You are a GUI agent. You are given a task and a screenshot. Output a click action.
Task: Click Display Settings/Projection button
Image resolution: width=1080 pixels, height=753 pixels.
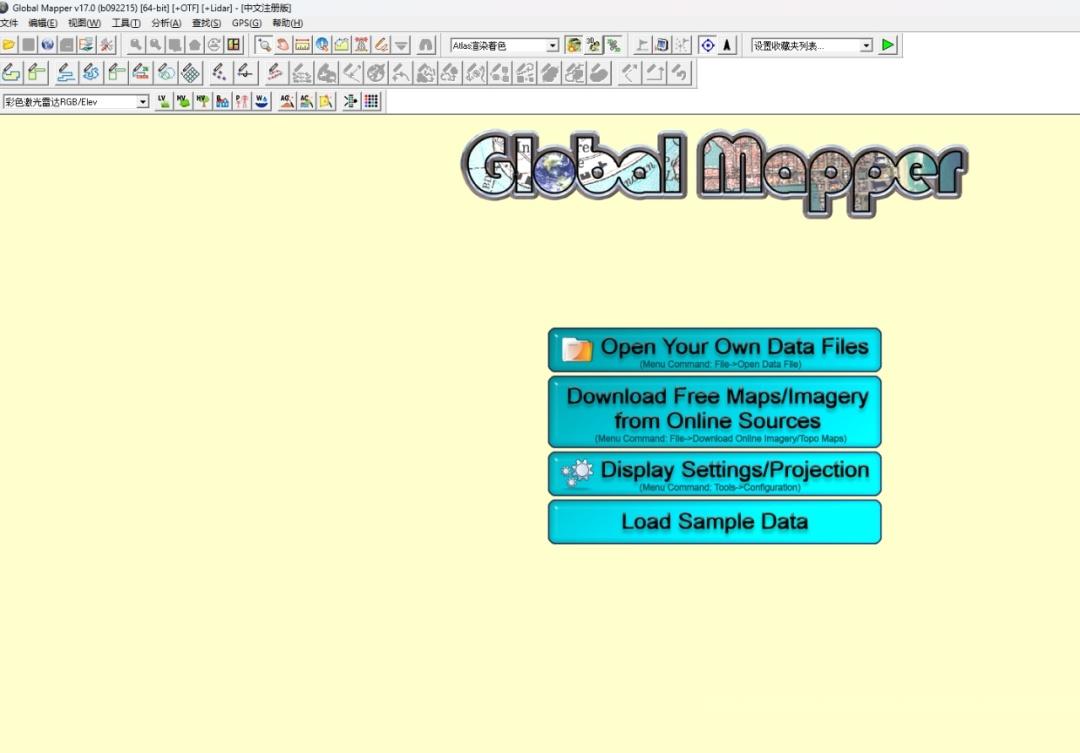(x=714, y=472)
